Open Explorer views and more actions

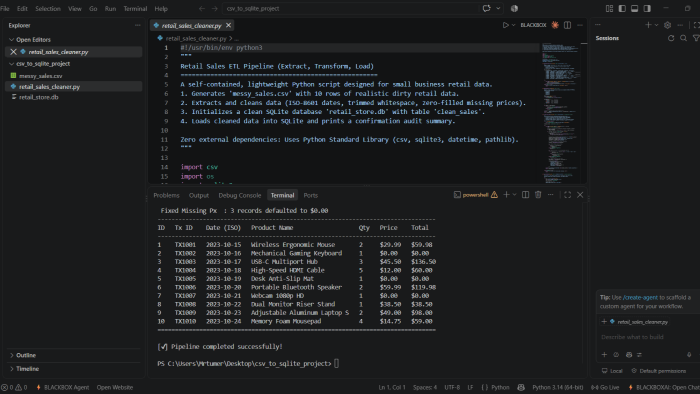(138, 25)
